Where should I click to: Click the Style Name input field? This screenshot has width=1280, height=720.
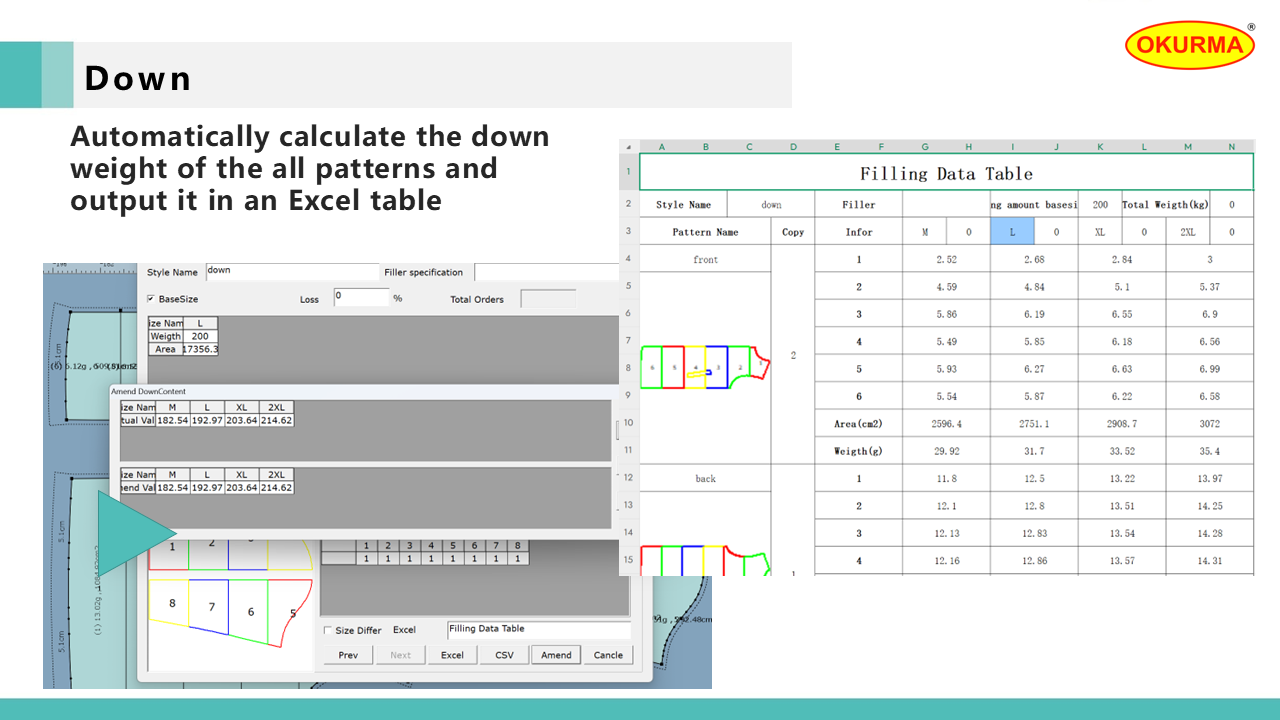click(292, 271)
